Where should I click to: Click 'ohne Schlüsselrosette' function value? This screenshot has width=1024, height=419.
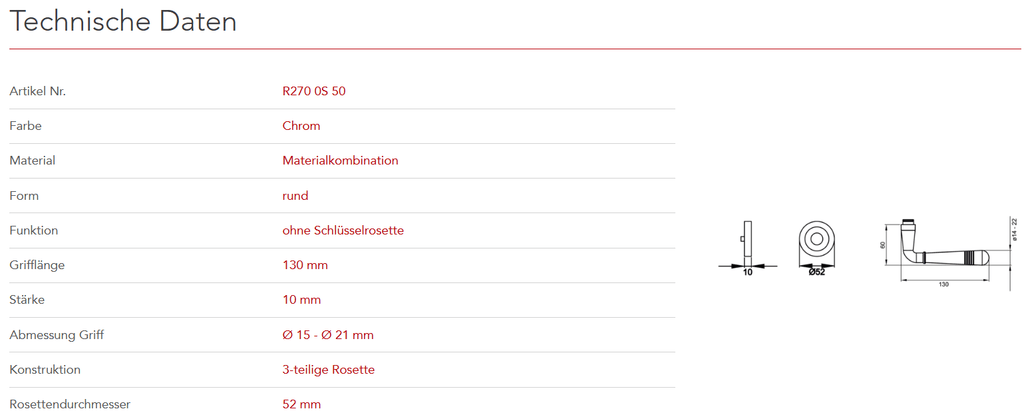pyautogui.click(x=343, y=230)
